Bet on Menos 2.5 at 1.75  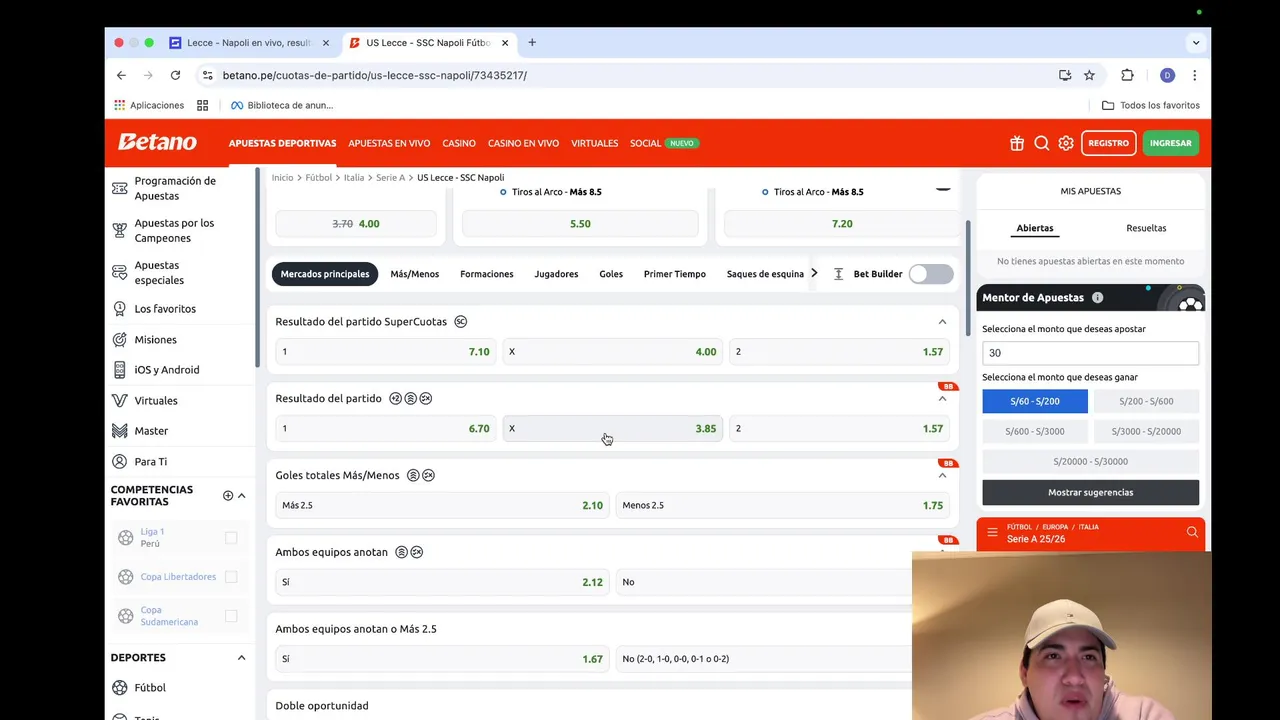pyautogui.click(x=782, y=505)
